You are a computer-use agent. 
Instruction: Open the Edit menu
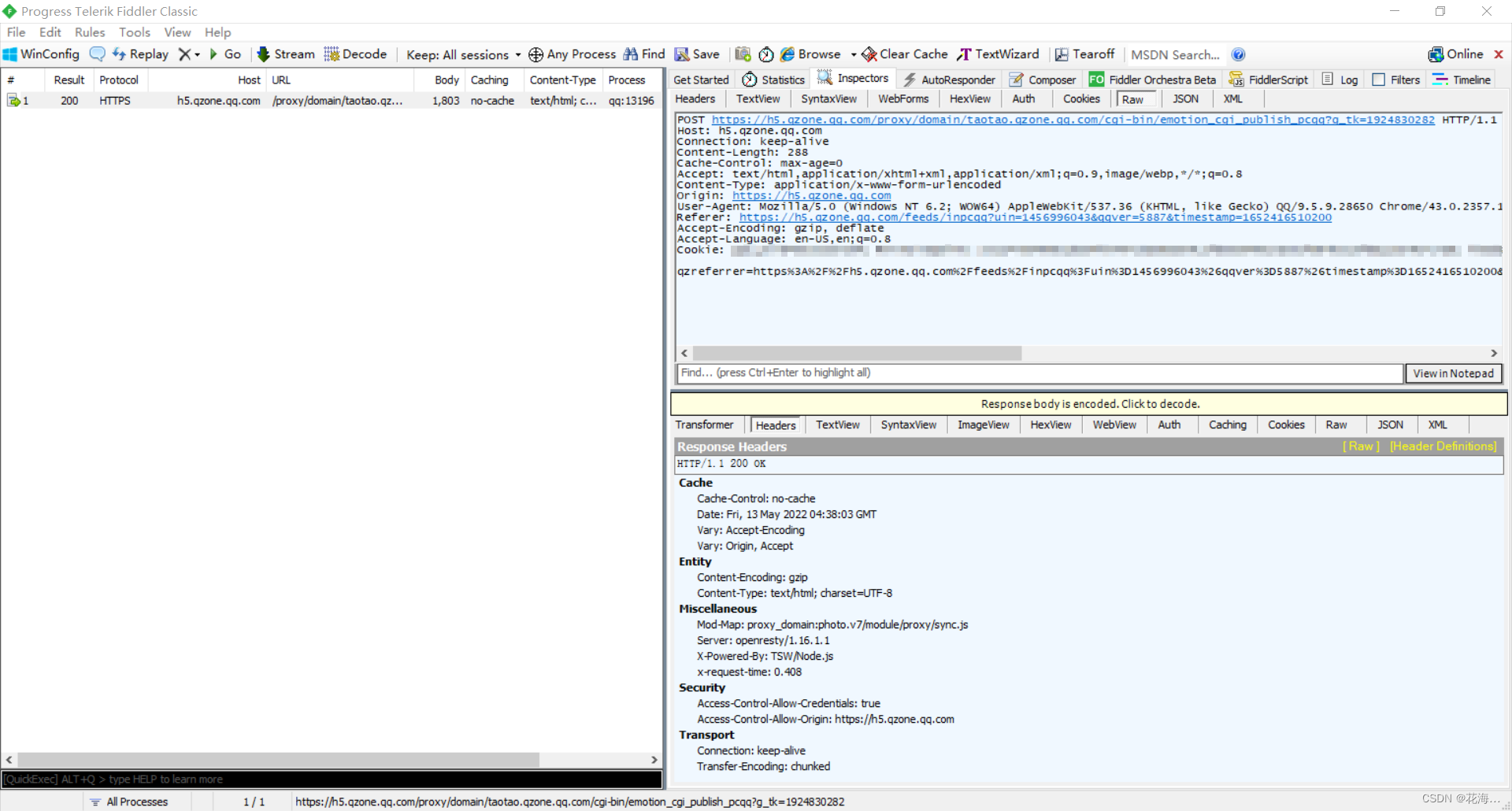click(x=50, y=32)
